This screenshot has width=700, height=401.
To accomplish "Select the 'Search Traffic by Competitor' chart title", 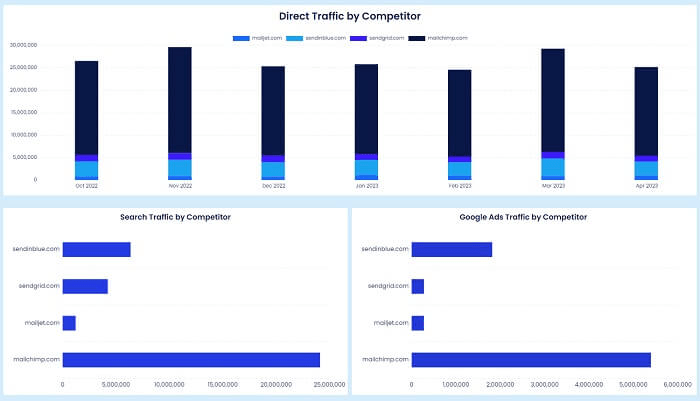I will click(175, 217).
